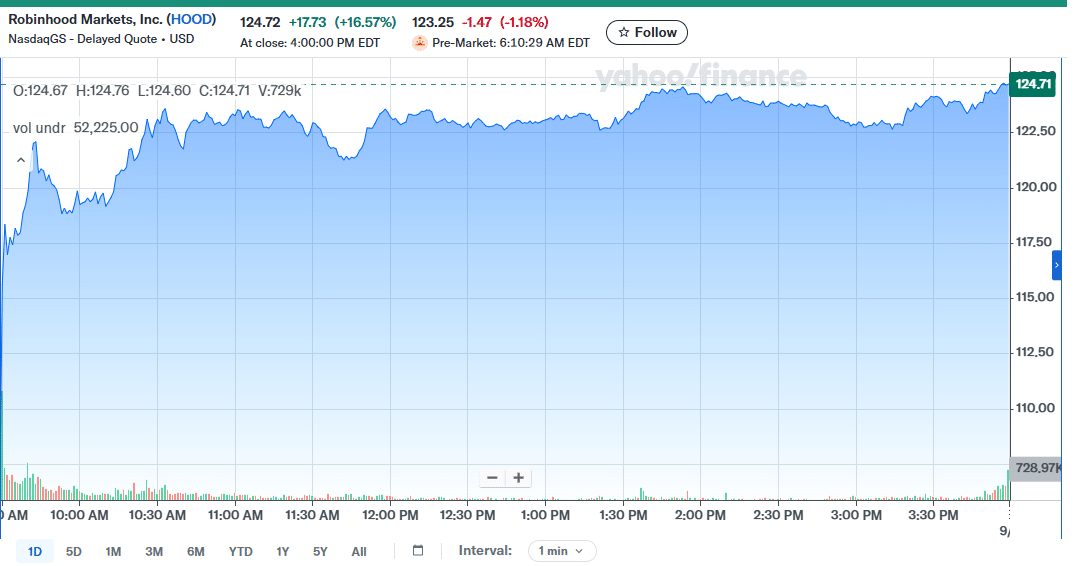Click the closing price 124.72
The height and width of the screenshot is (566, 1085).
[260, 23]
